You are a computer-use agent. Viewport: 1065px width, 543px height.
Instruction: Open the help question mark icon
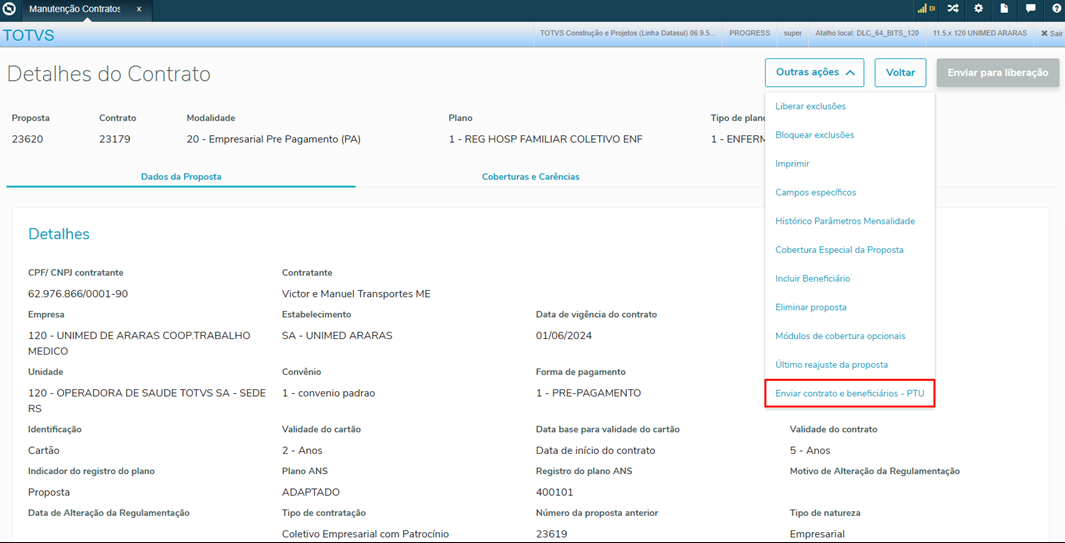point(1056,9)
